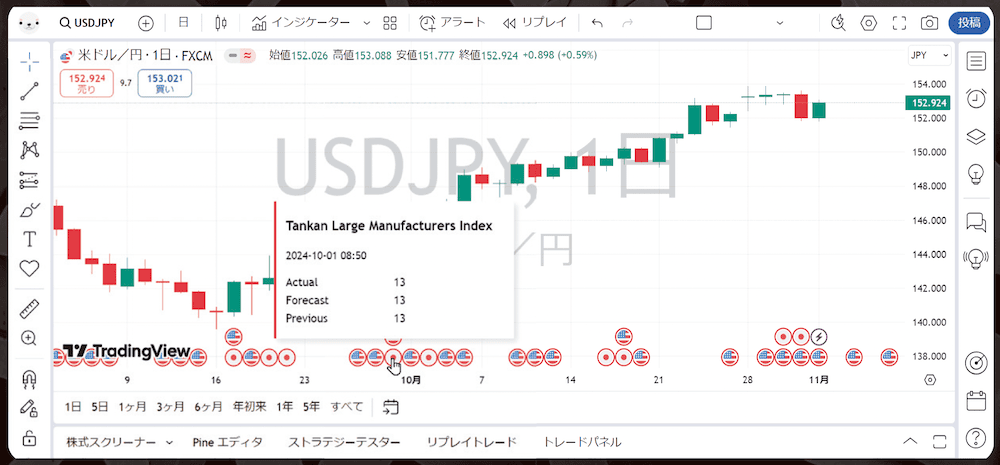Click the 152.924 sell button
1000x465 pixels.
point(87,84)
